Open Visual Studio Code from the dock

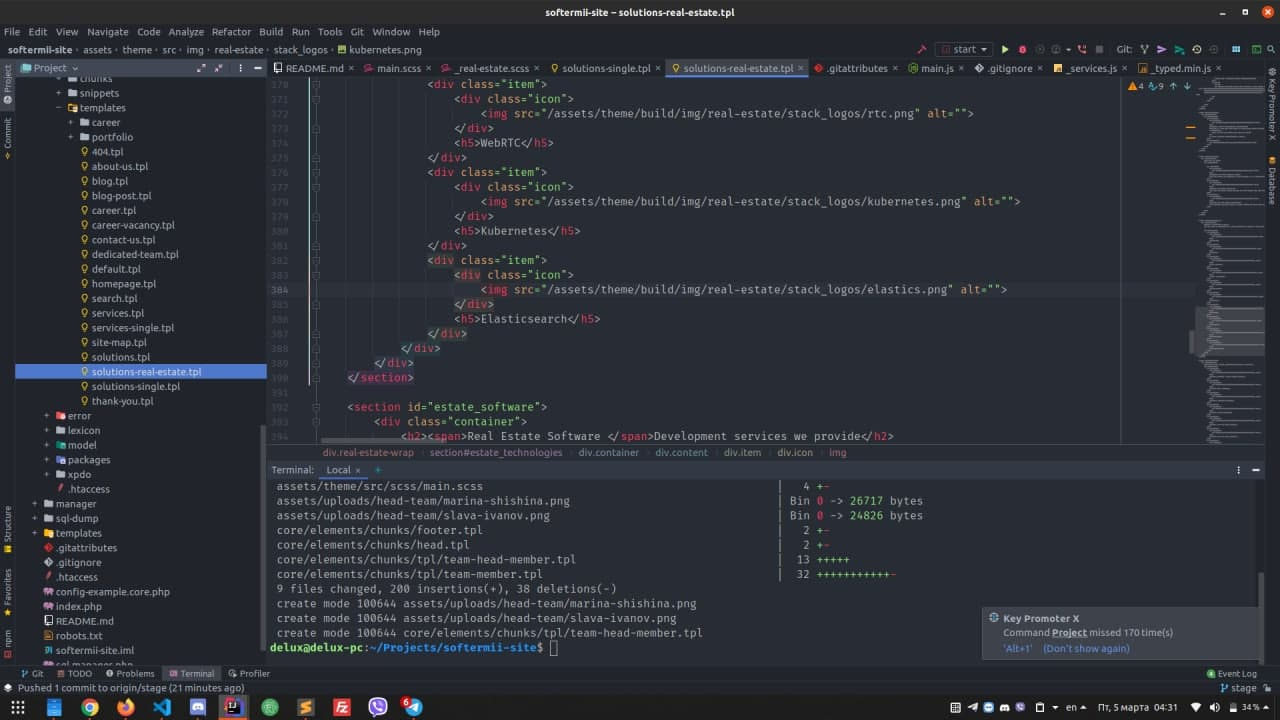point(162,707)
